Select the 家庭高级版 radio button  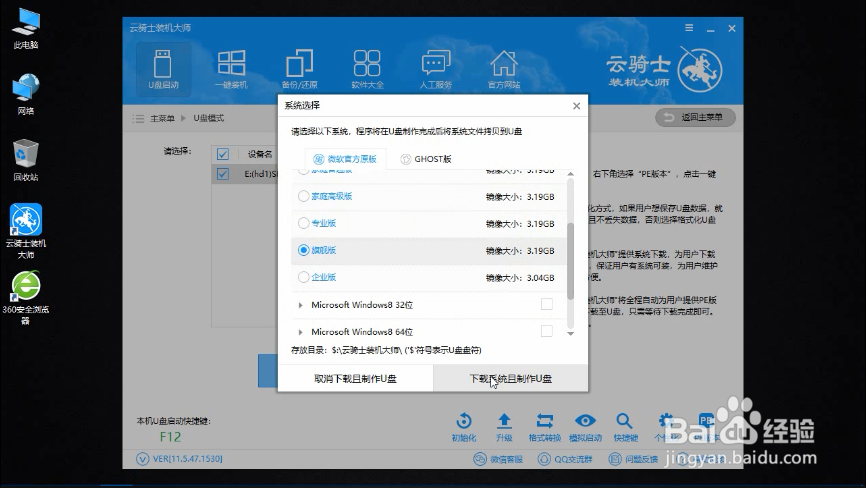tap(303, 196)
